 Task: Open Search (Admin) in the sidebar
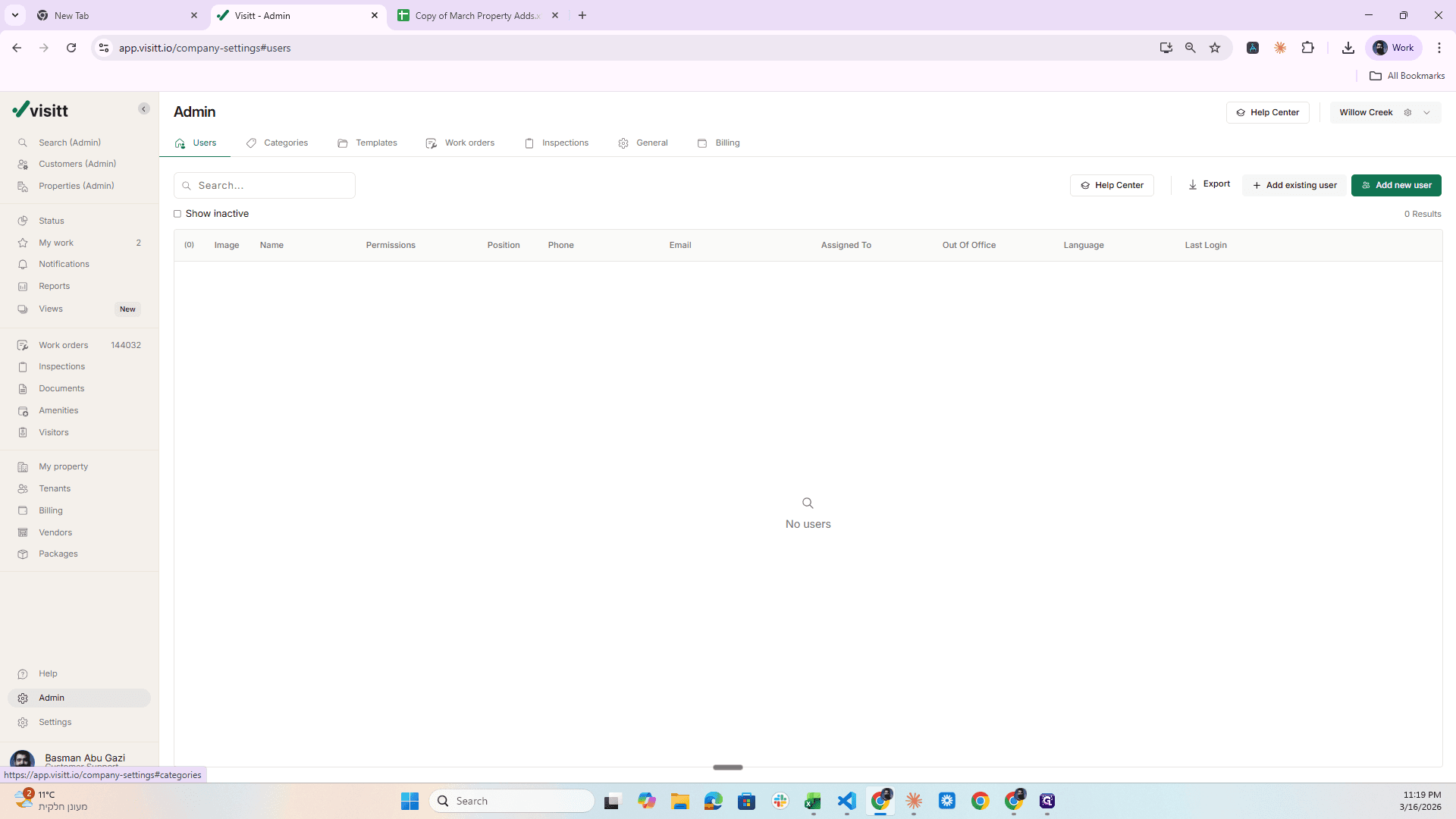(x=70, y=143)
